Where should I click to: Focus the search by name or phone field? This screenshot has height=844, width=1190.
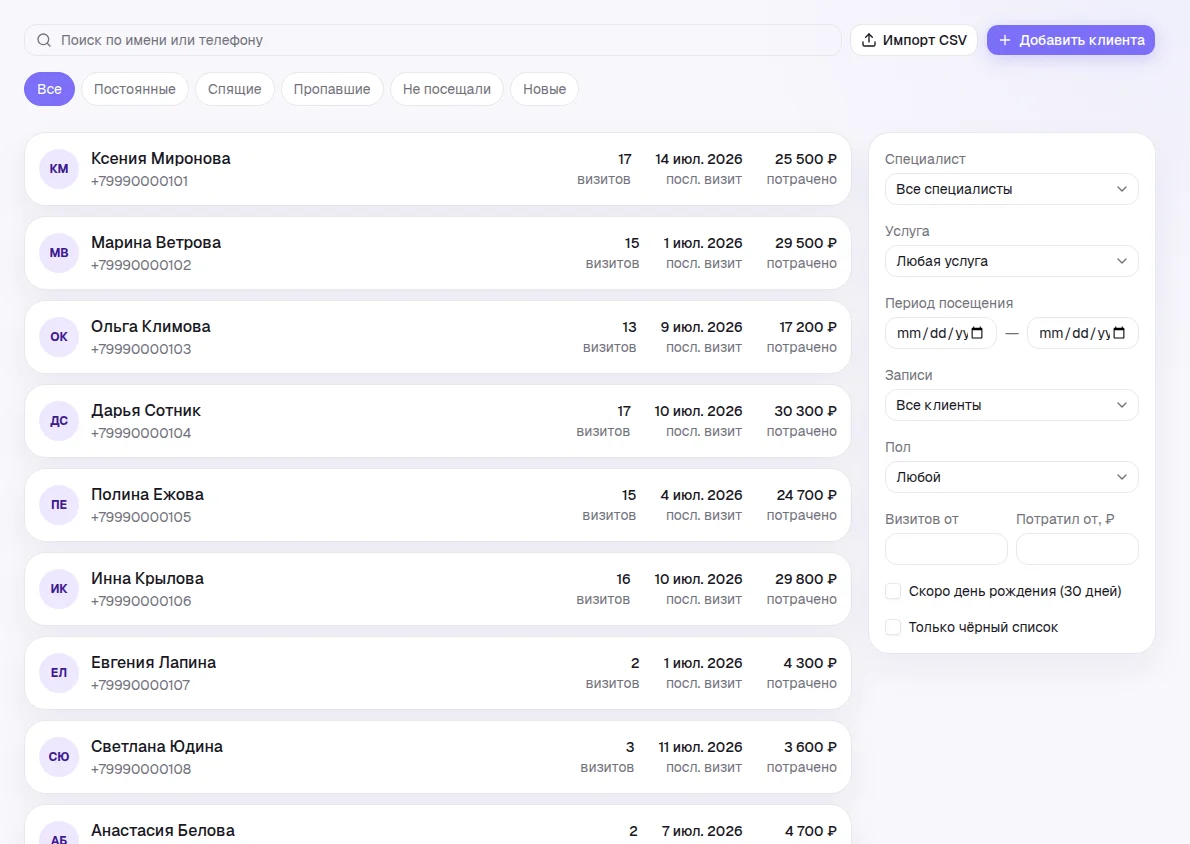pyautogui.click(x=433, y=40)
